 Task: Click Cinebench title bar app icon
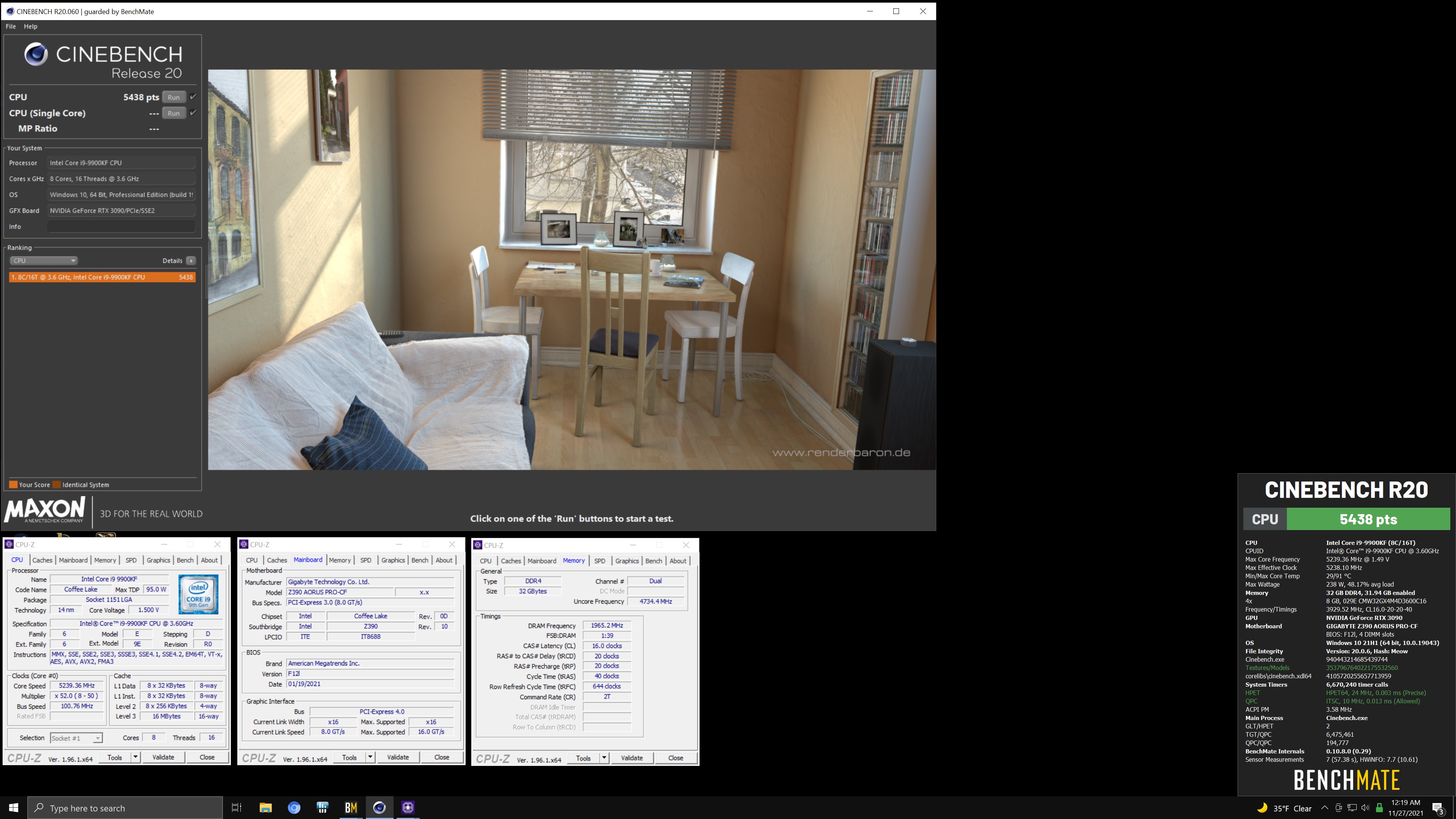pyautogui.click(x=9, y=11)
